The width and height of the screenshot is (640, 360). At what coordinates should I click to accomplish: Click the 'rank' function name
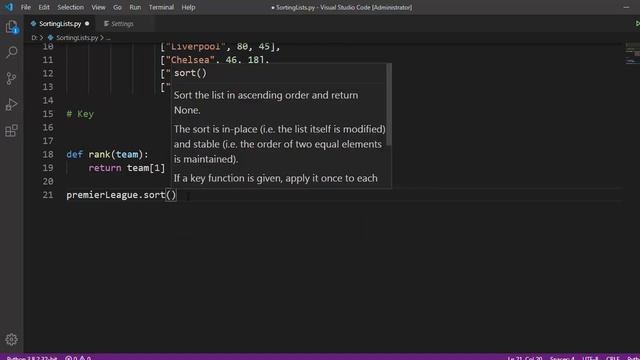pos(99,154)
